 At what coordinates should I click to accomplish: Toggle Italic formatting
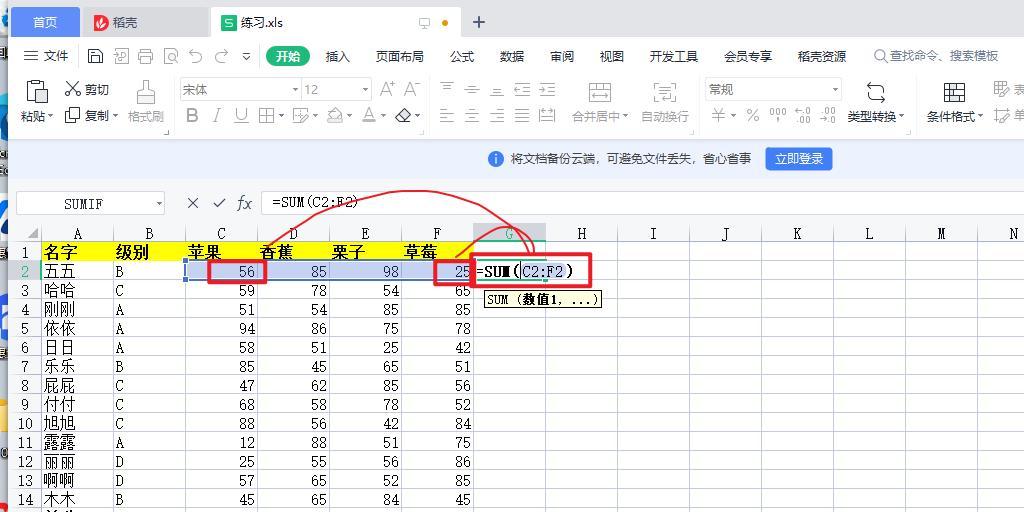point(217,116)
